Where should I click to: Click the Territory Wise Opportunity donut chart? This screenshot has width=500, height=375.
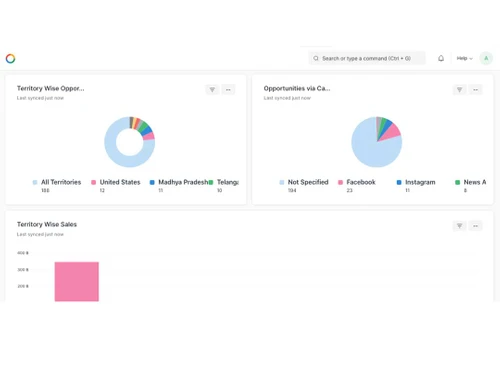[130, 142]
